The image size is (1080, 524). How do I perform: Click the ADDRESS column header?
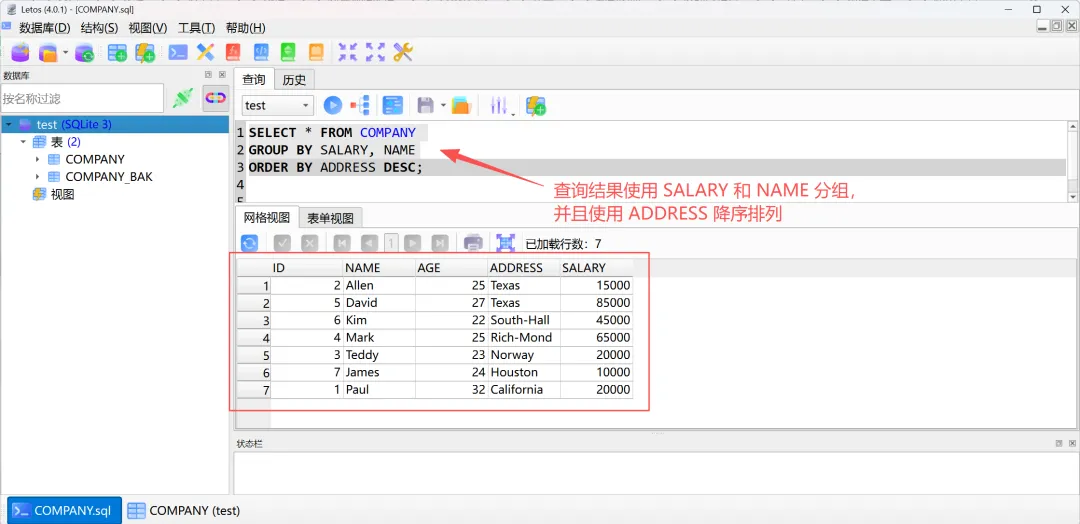click(x=524, y=268)
